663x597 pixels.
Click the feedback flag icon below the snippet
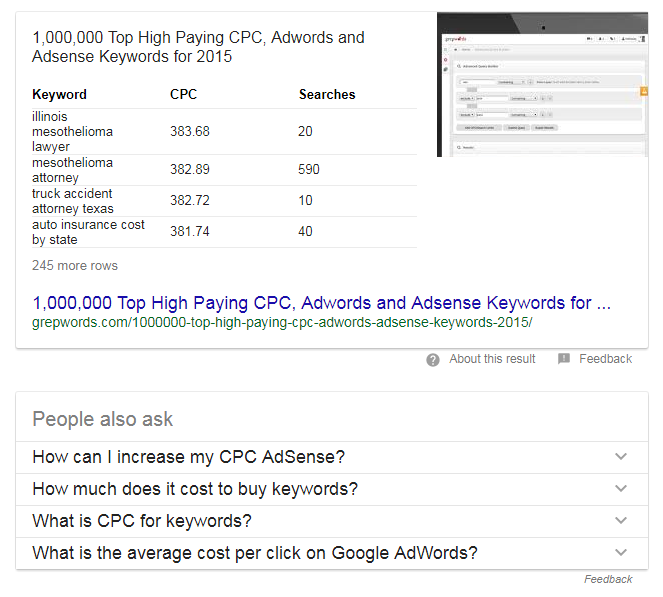[x=564, y=359]
